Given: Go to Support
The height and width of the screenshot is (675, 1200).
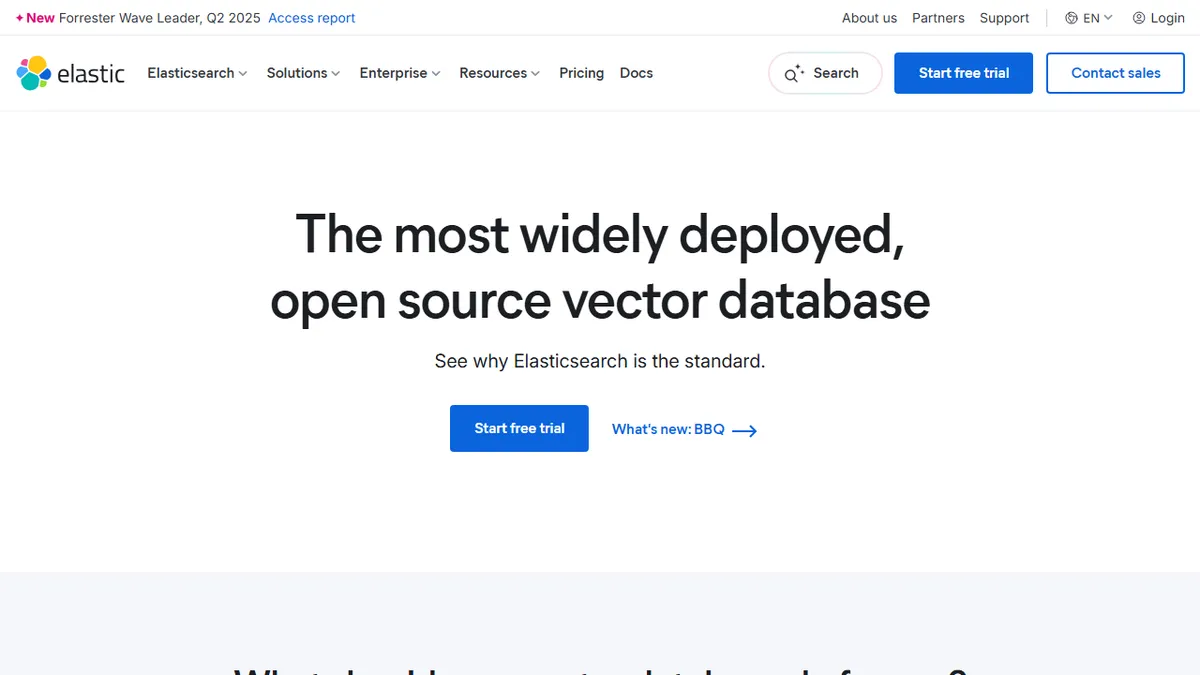Looking at the screenshot, I should click(x=1004, y=18).
